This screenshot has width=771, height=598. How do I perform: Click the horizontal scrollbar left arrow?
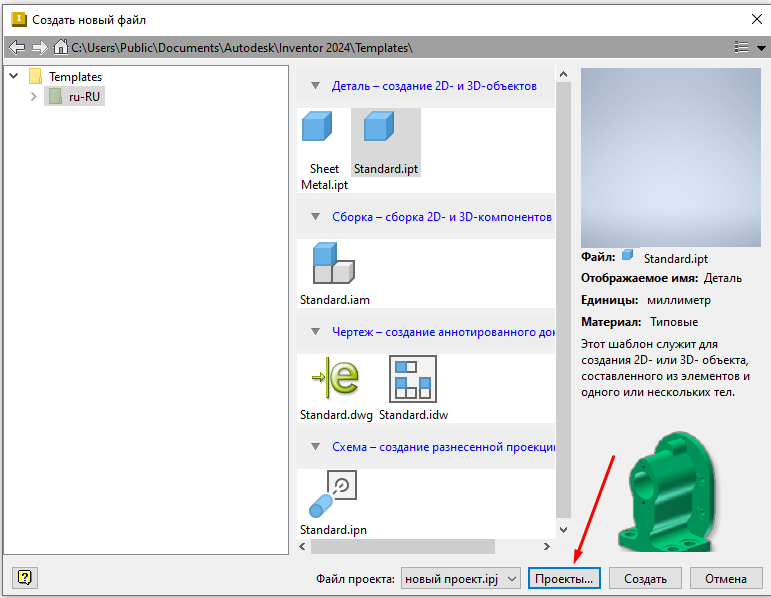click(302, 546)
